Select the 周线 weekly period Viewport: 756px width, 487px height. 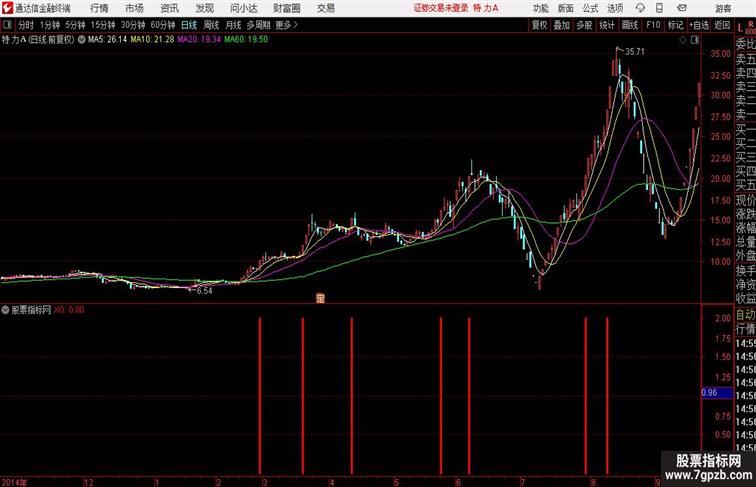click(211, 25)
